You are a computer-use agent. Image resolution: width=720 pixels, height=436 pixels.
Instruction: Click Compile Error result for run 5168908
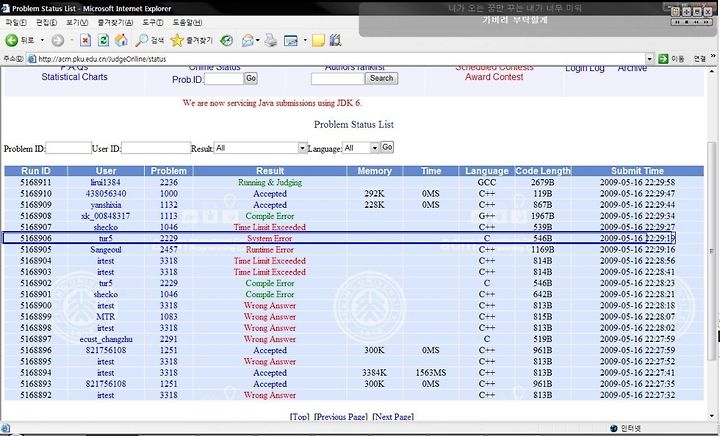tap(270, 216)
